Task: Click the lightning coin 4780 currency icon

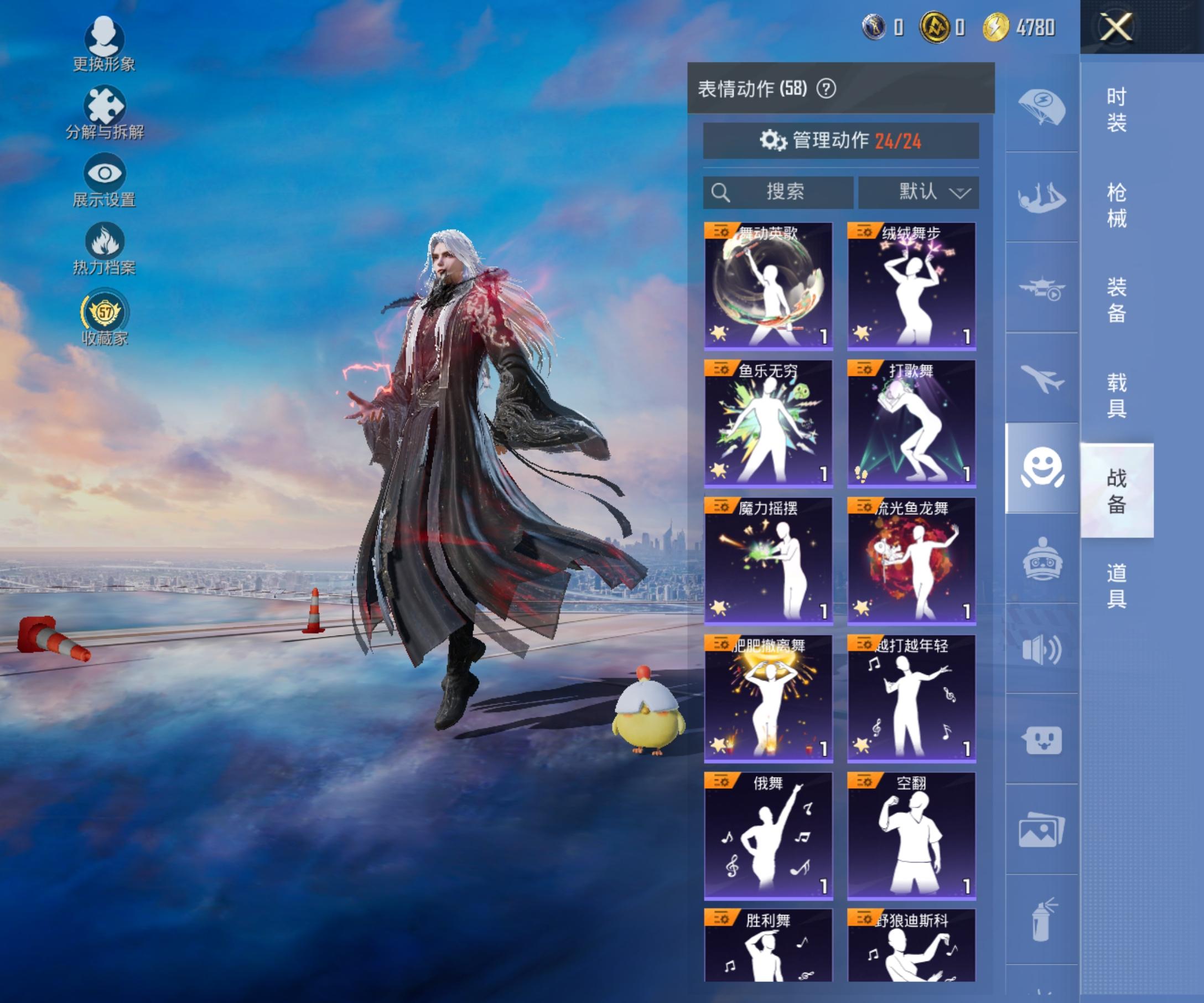Action: 995,27
